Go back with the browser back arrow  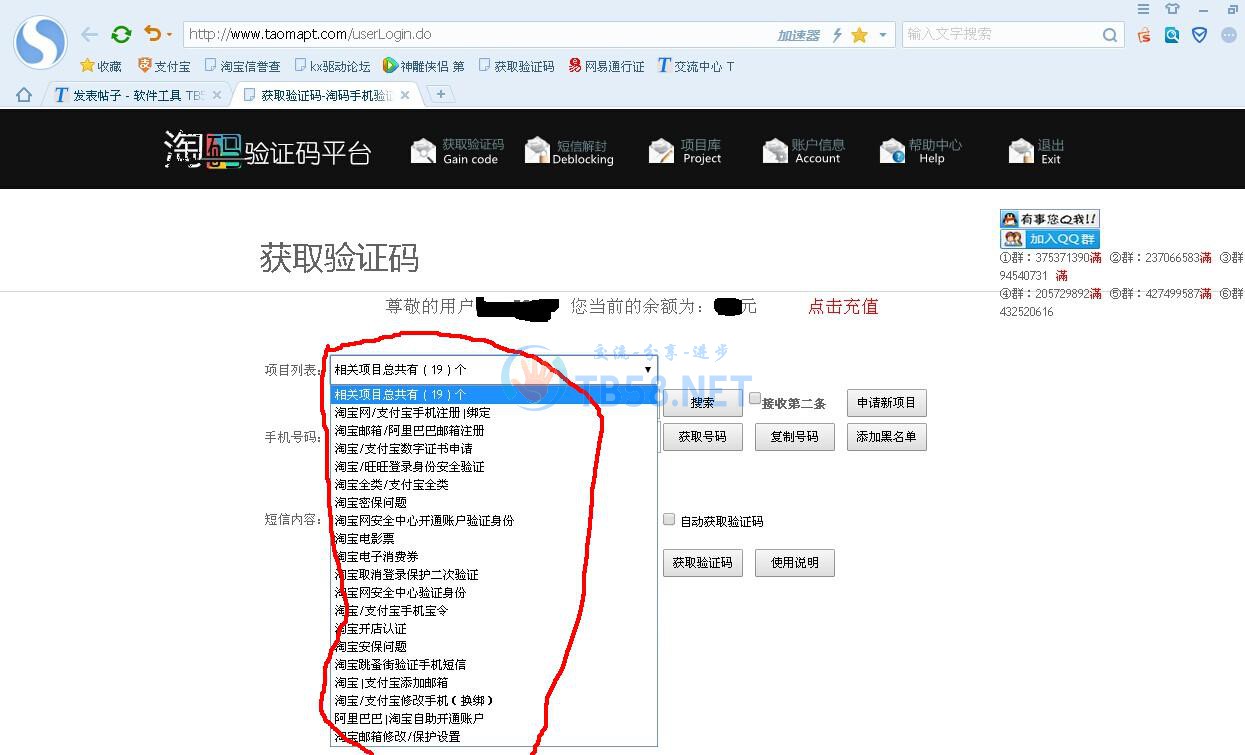point(90,34)
